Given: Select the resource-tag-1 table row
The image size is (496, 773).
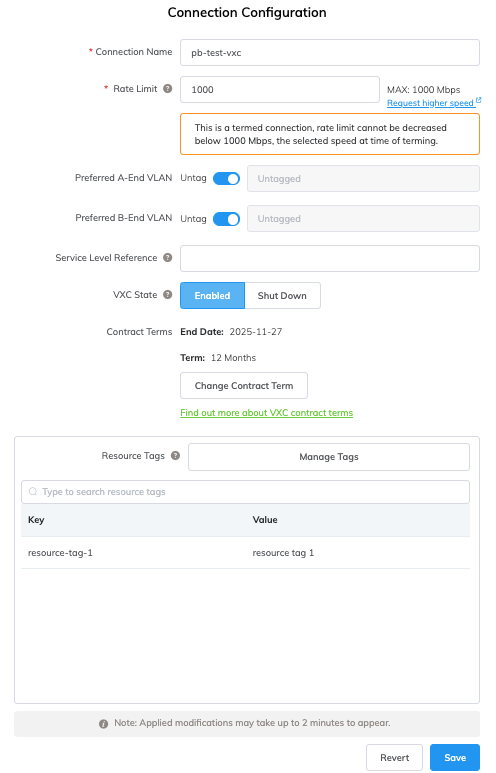Looking at the screenshot, I should pos(246,553).
